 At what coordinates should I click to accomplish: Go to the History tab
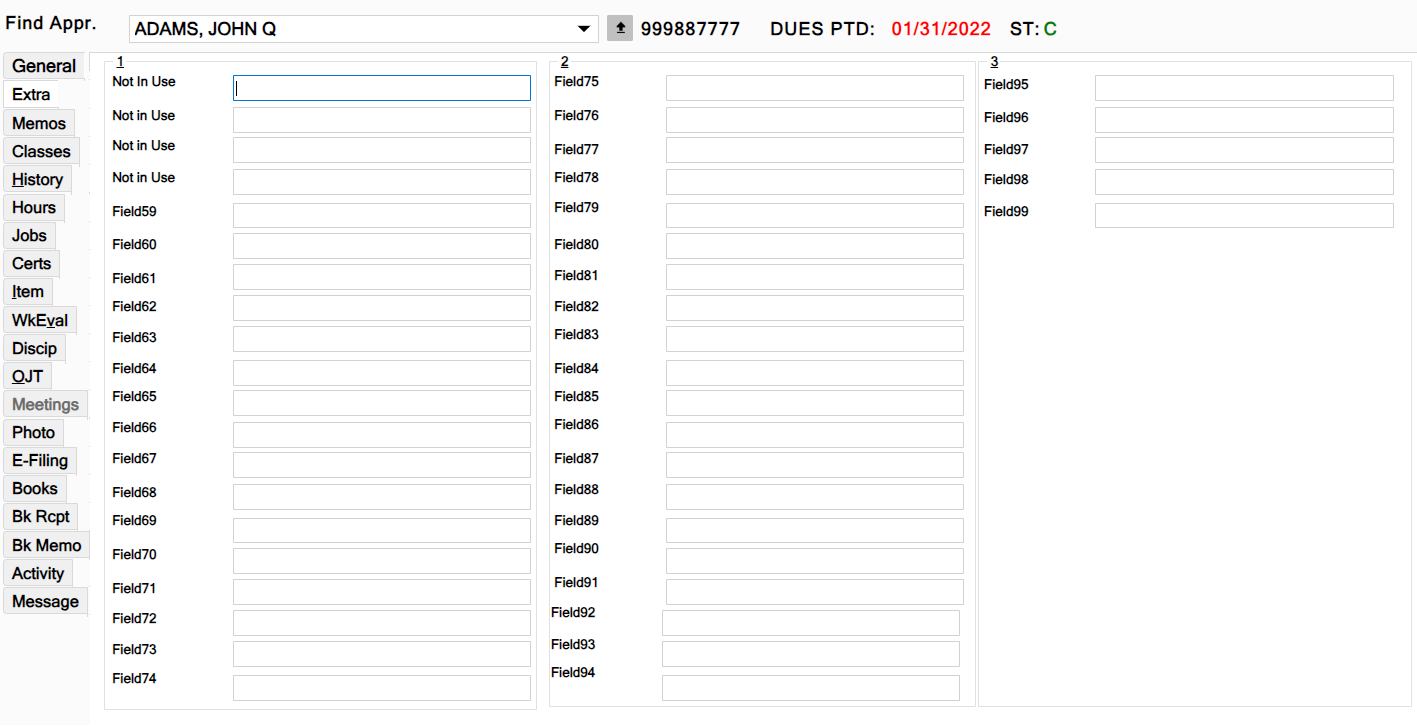[x=37, y=180]
